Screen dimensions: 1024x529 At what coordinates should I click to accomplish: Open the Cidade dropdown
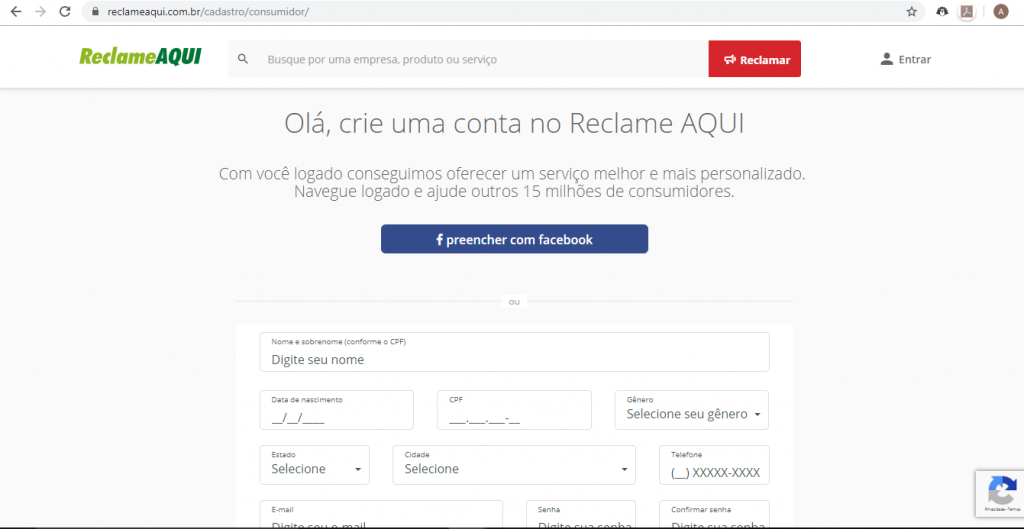click(514, 465)
